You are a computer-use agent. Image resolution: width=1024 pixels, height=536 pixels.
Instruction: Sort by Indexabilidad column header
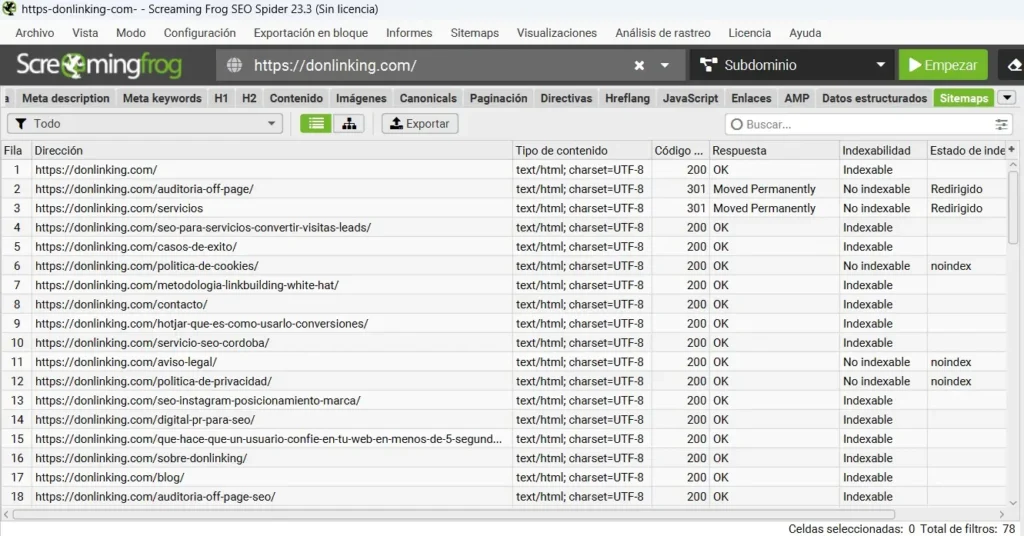883,150
